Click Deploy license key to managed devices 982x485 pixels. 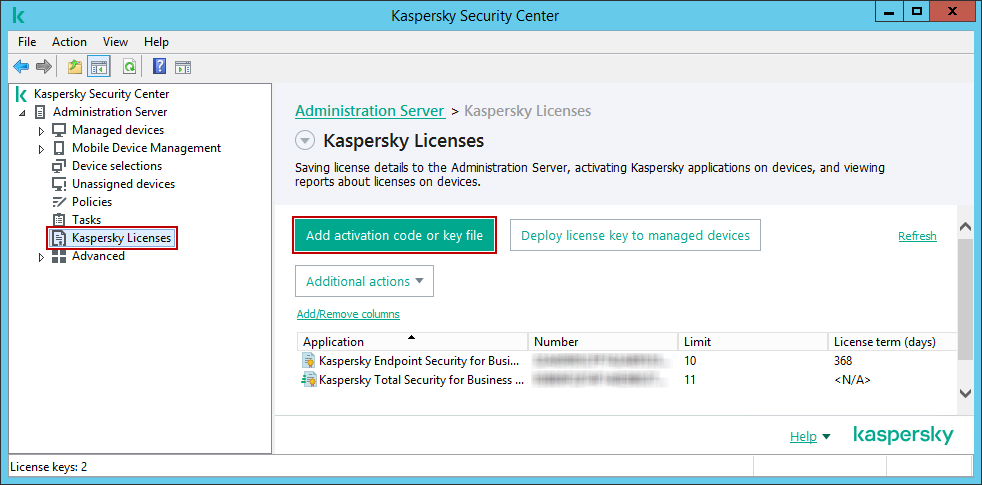point(635,236)
